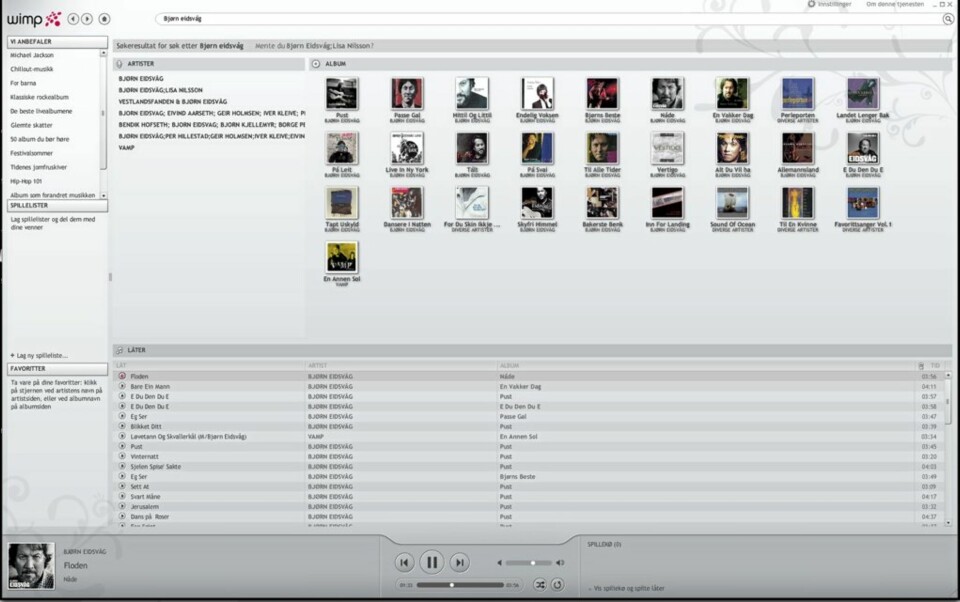Click the navigate forward arrow icon

(x=87, y=19)
